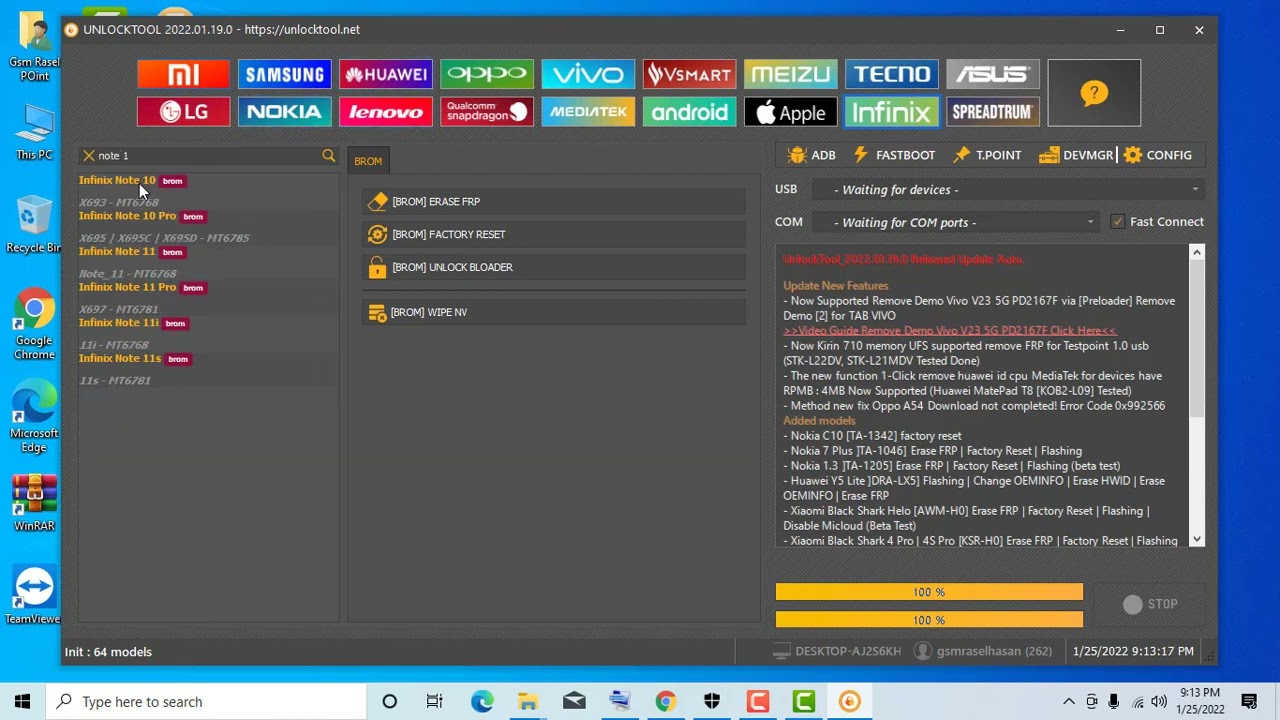Run [BROM] ERASE FRP
Screen dimensions: 1280x720
[x=554, y=202]
